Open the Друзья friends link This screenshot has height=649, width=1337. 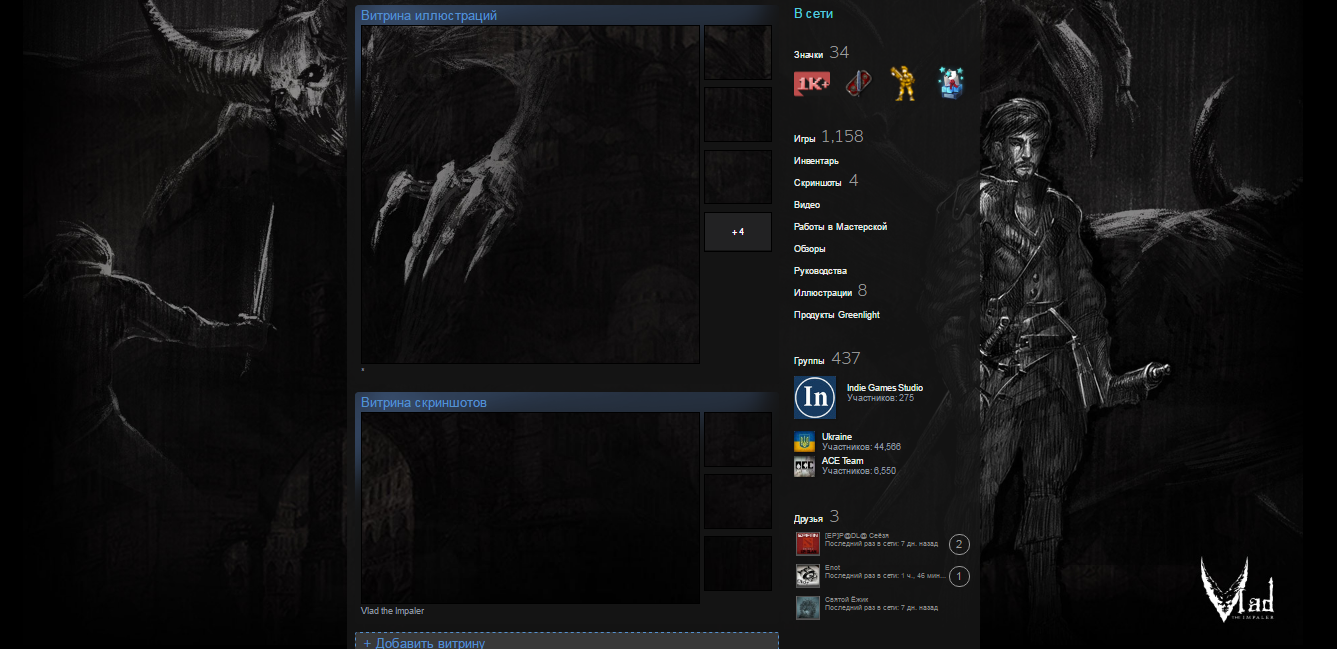pos(808,519)
